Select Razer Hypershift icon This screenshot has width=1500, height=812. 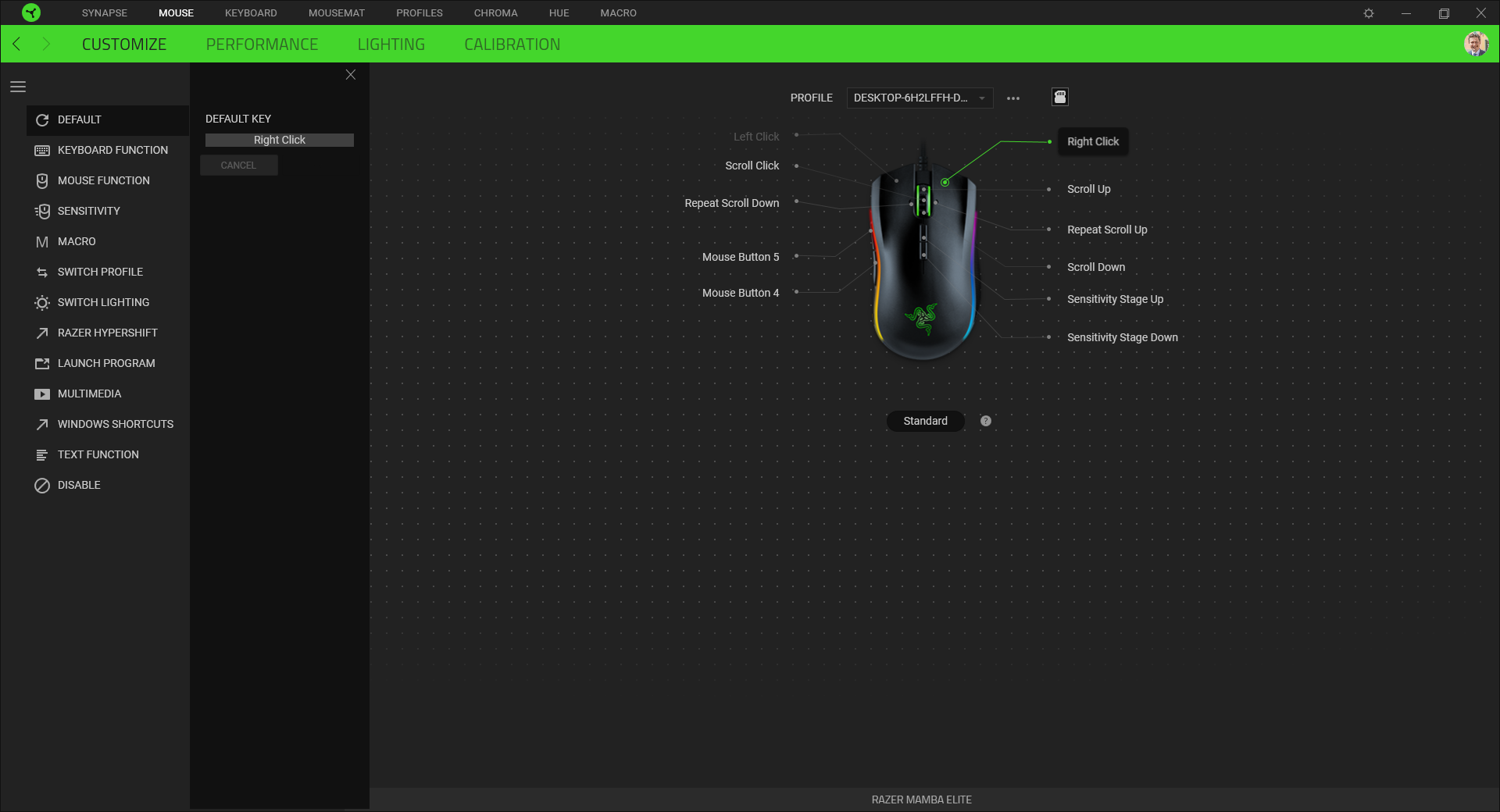[42, 333]
